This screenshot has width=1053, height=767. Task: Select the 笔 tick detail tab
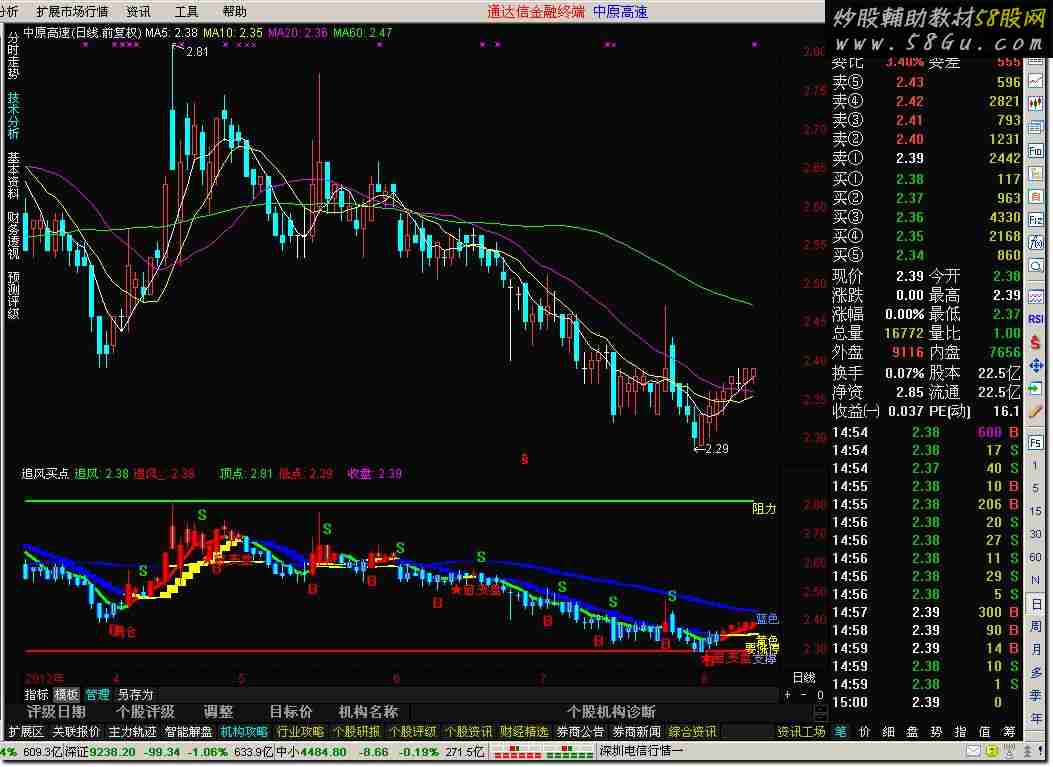coord(840,731)
